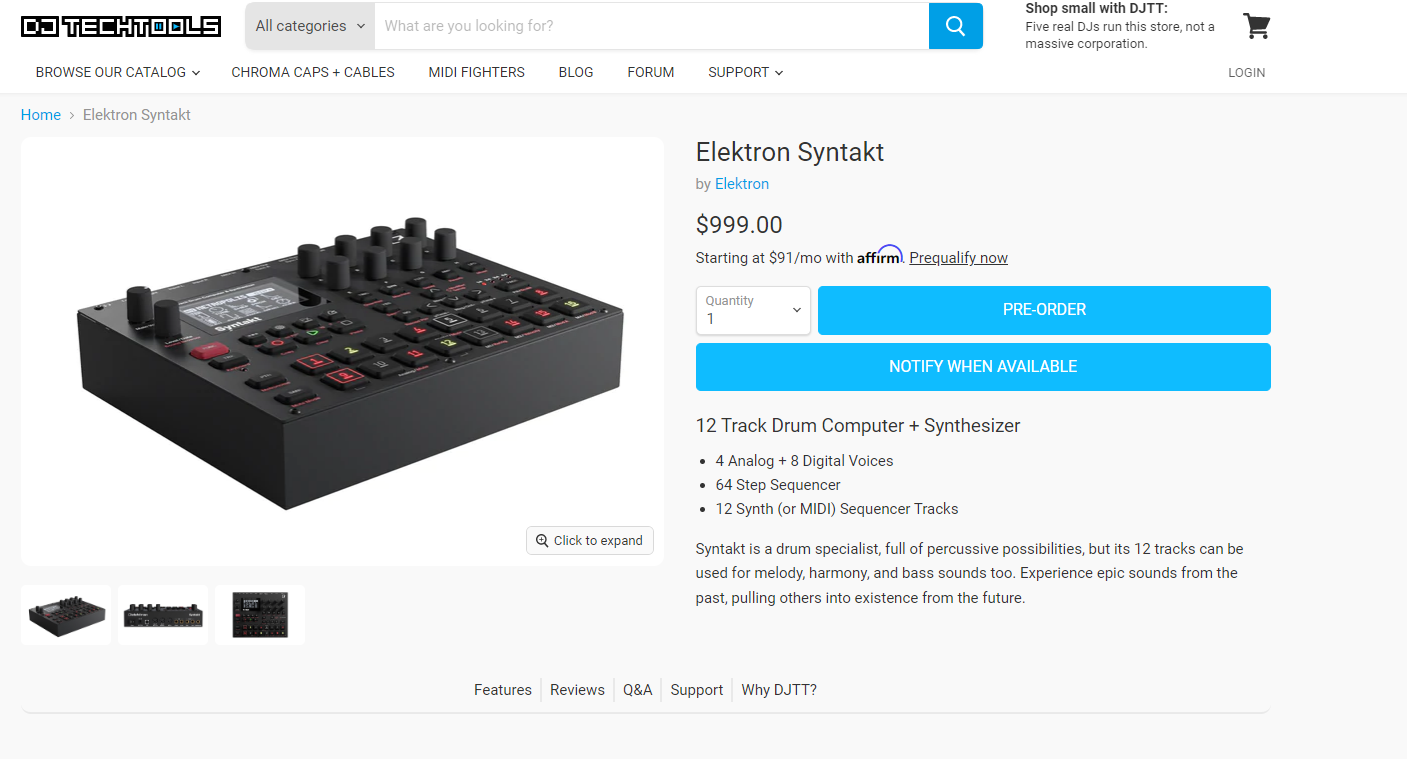Image resolution: width=1407 pixels, height=759 pixels.
Task: Switch to the Q&A tab
Action: click(637, 690)
